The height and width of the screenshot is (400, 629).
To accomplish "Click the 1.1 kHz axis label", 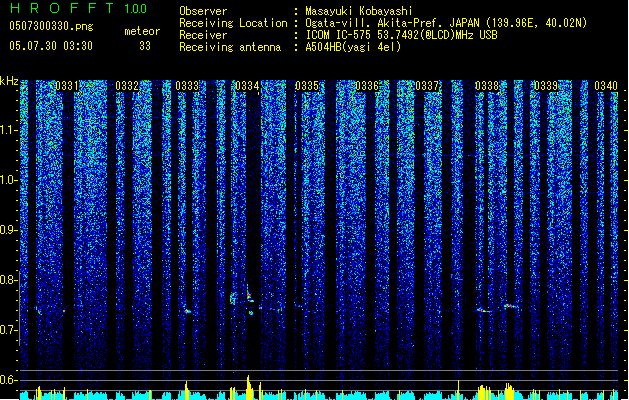I will click(9, 130).
